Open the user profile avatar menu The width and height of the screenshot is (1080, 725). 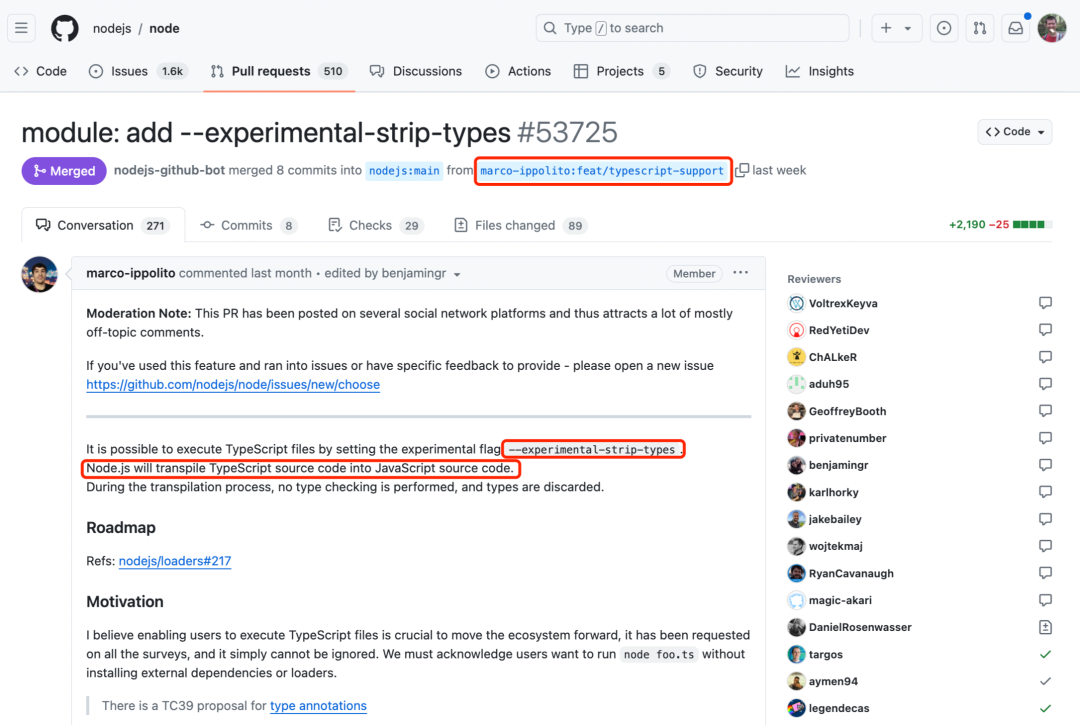(x=1052, y=28)
